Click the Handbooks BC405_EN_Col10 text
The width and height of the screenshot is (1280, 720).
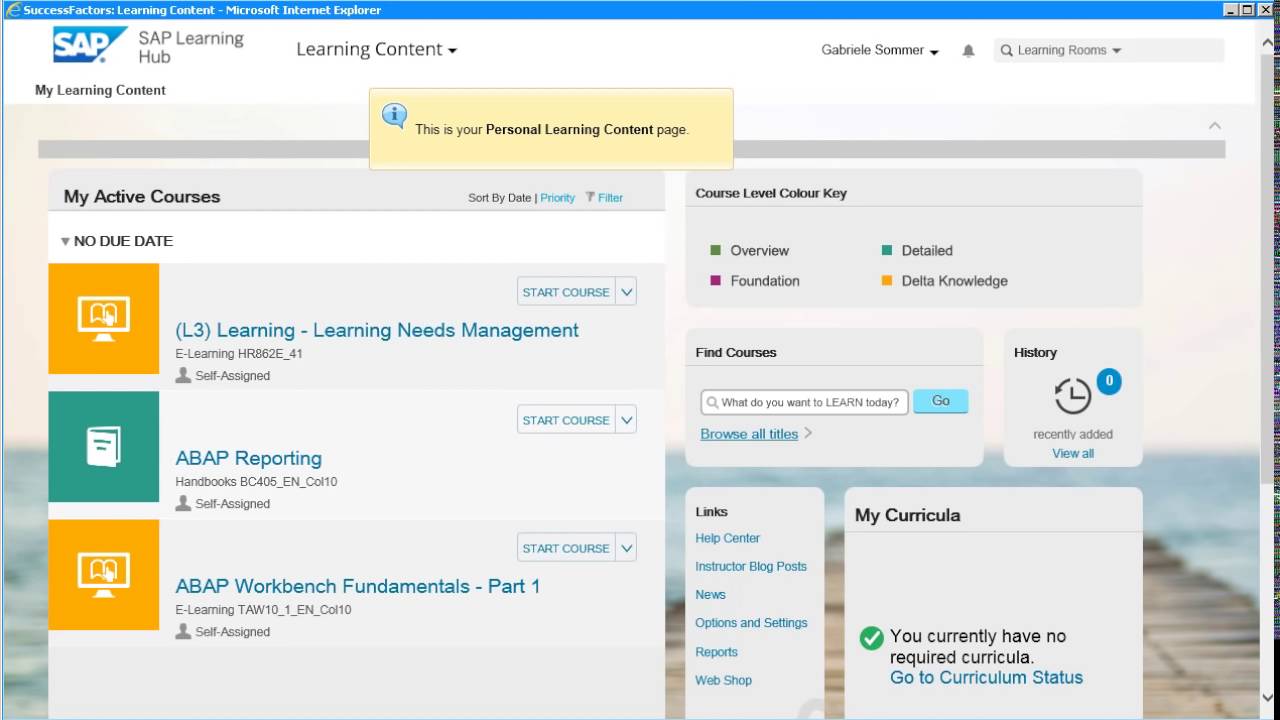256,482
